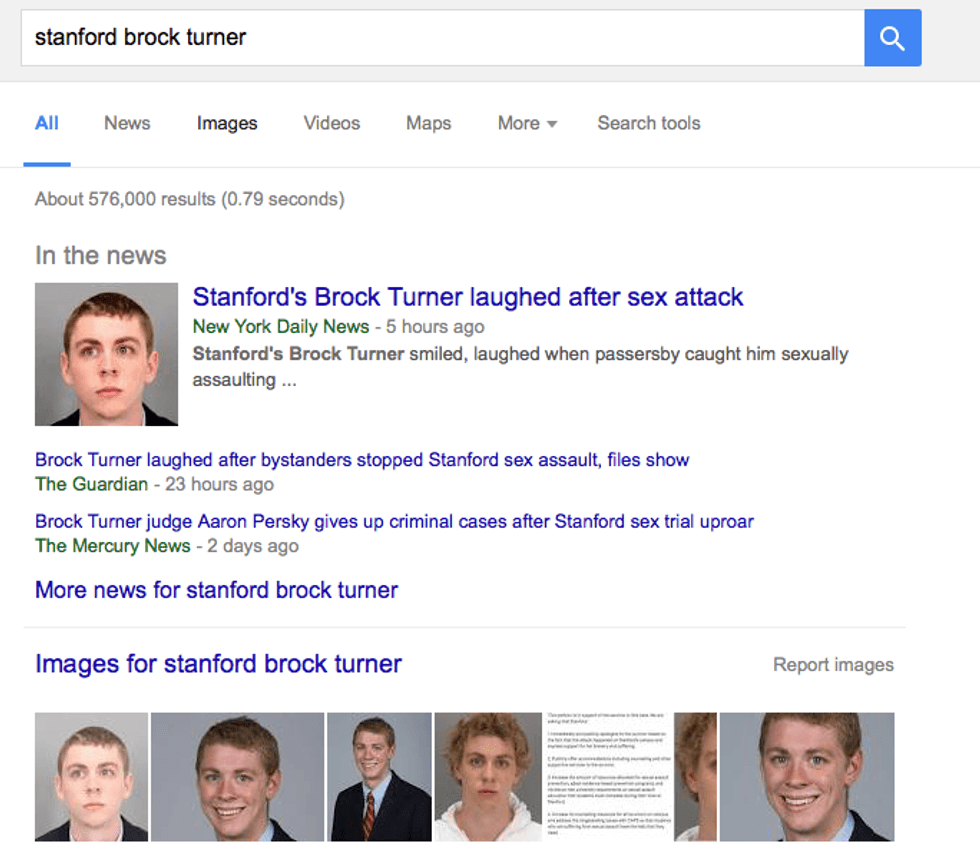Open the last smiling portrait image result
The height and width of the screenshot is (860, 980).
click(807, 777)
